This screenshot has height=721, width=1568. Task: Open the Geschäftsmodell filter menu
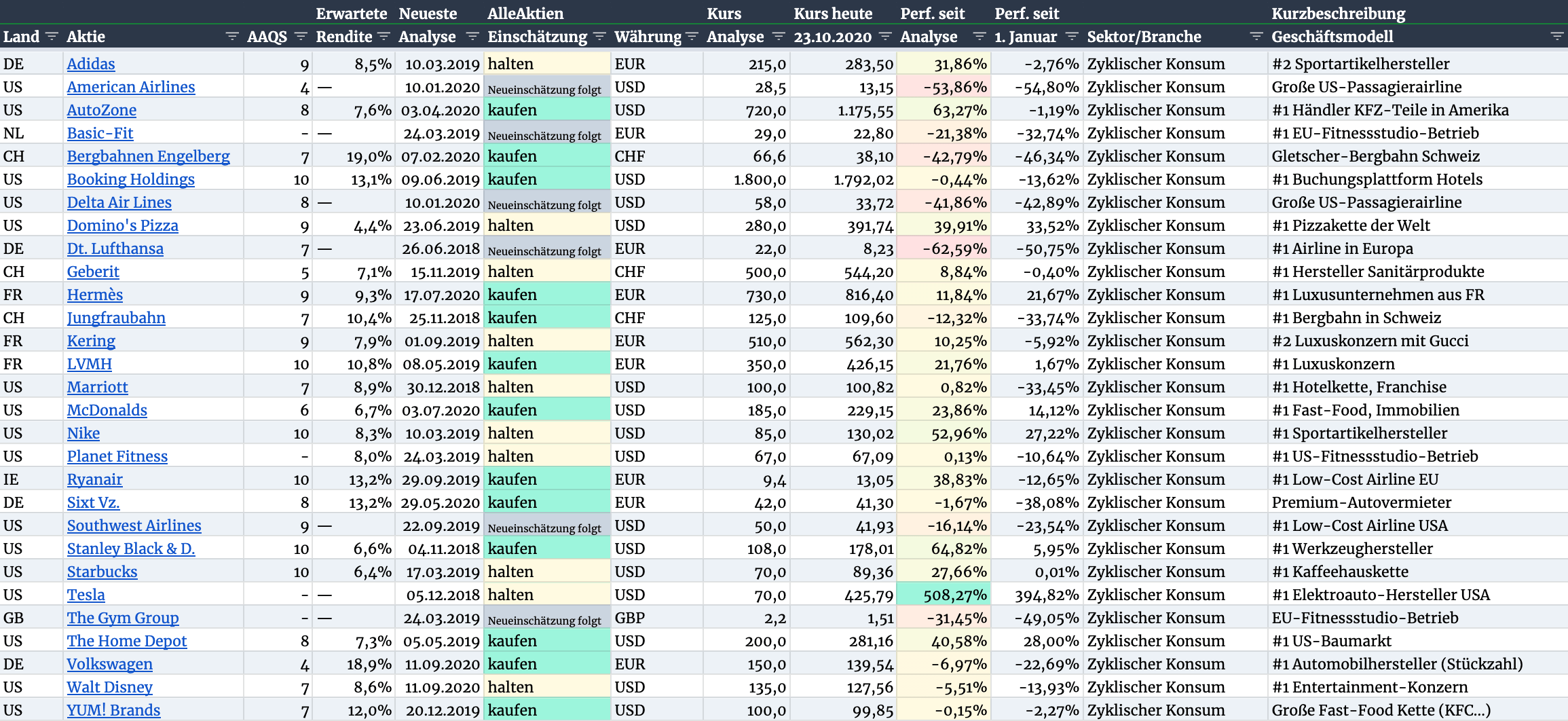pyautogui.click(x=1557, y=36)
